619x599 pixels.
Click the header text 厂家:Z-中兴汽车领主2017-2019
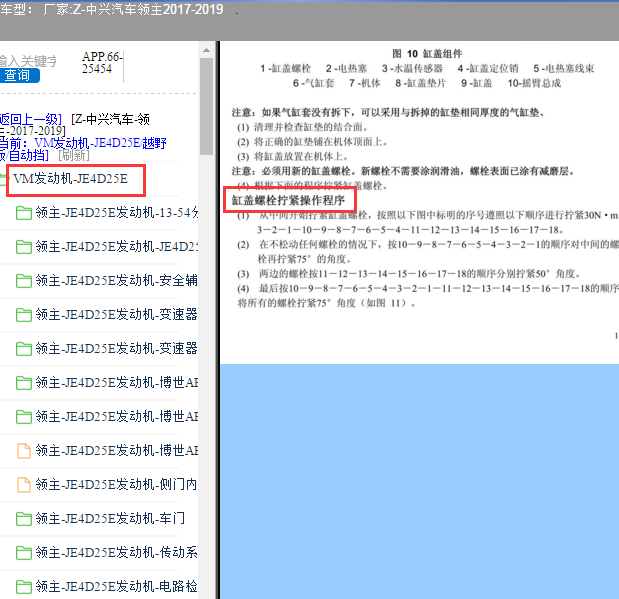(133, 9)
